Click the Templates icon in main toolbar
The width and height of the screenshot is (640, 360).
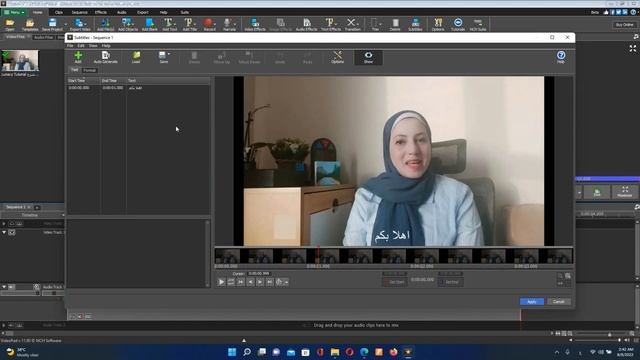(x=30, y=24)
